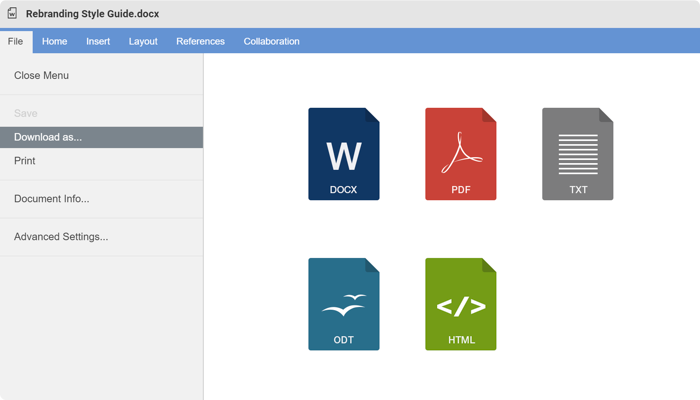
Task: Click Close Menu in the sidebar
Action: pos(101,75)
